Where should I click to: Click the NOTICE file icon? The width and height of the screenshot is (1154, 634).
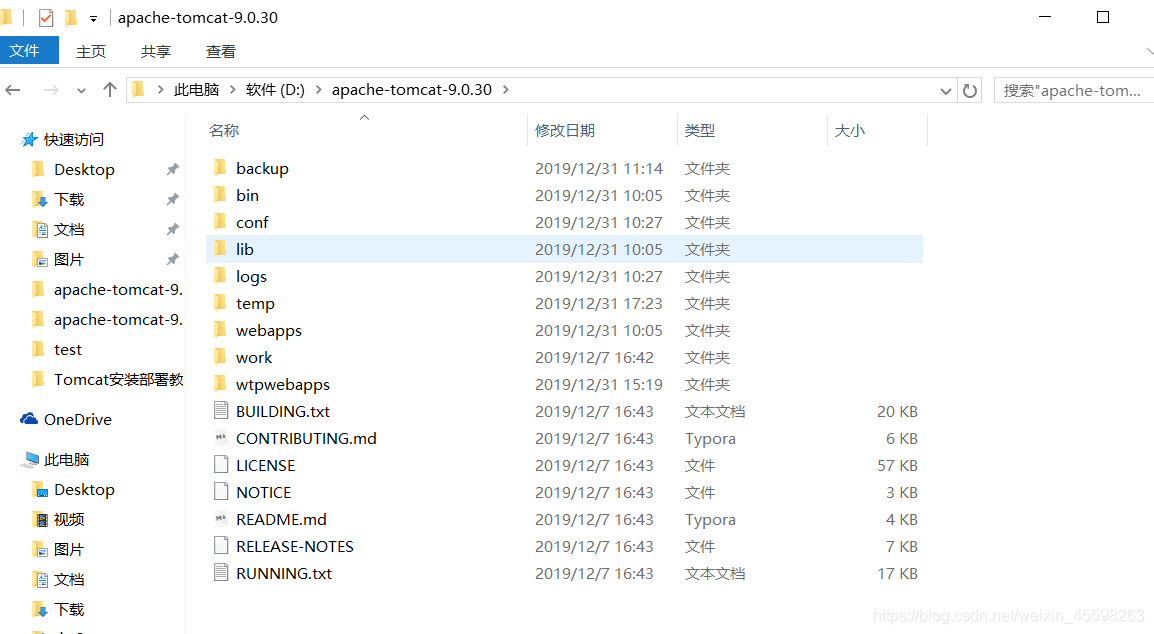click(221, 491)
